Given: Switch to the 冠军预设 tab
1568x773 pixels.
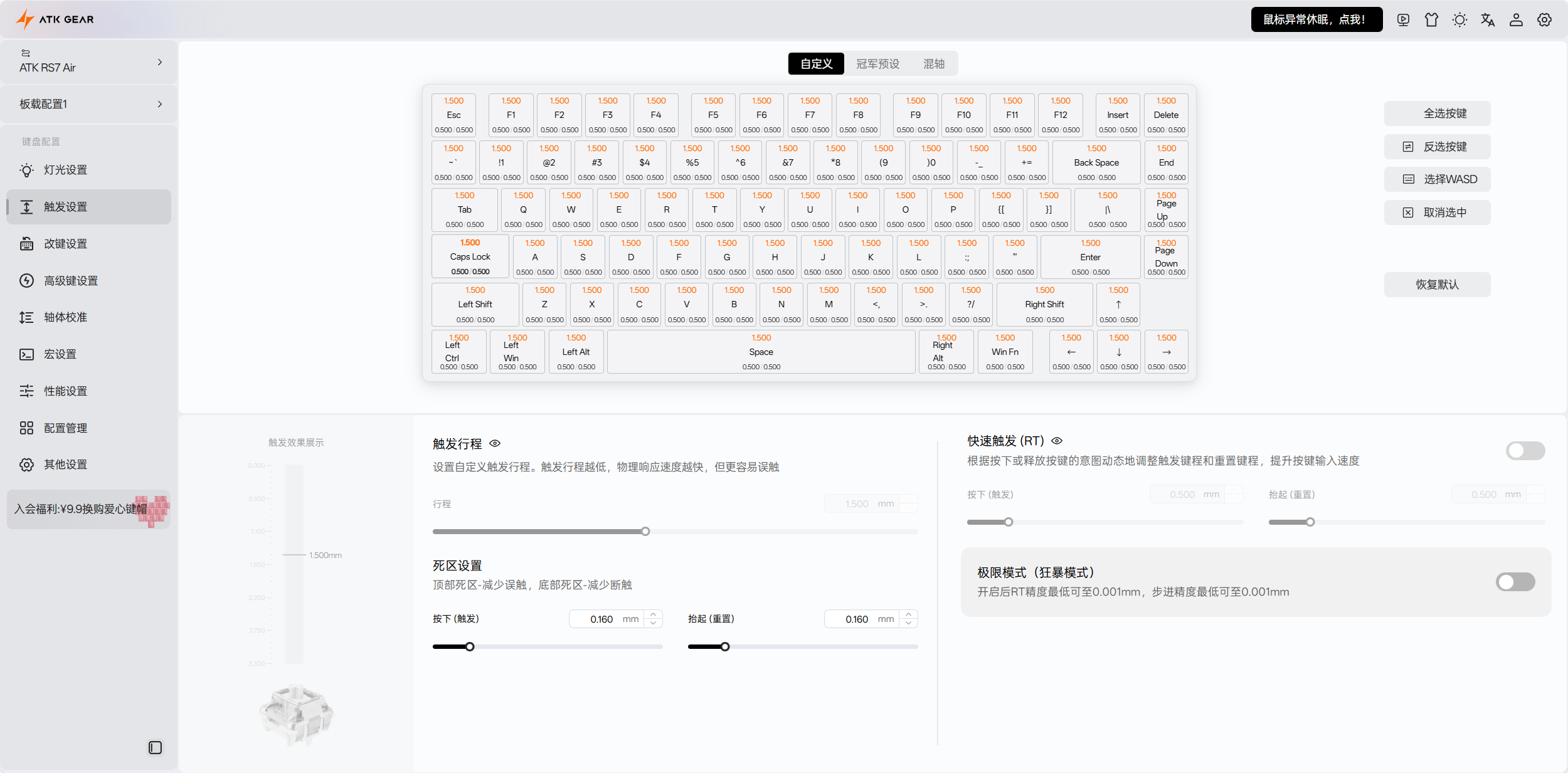Looking at the screenshot, I should (877, 64).
